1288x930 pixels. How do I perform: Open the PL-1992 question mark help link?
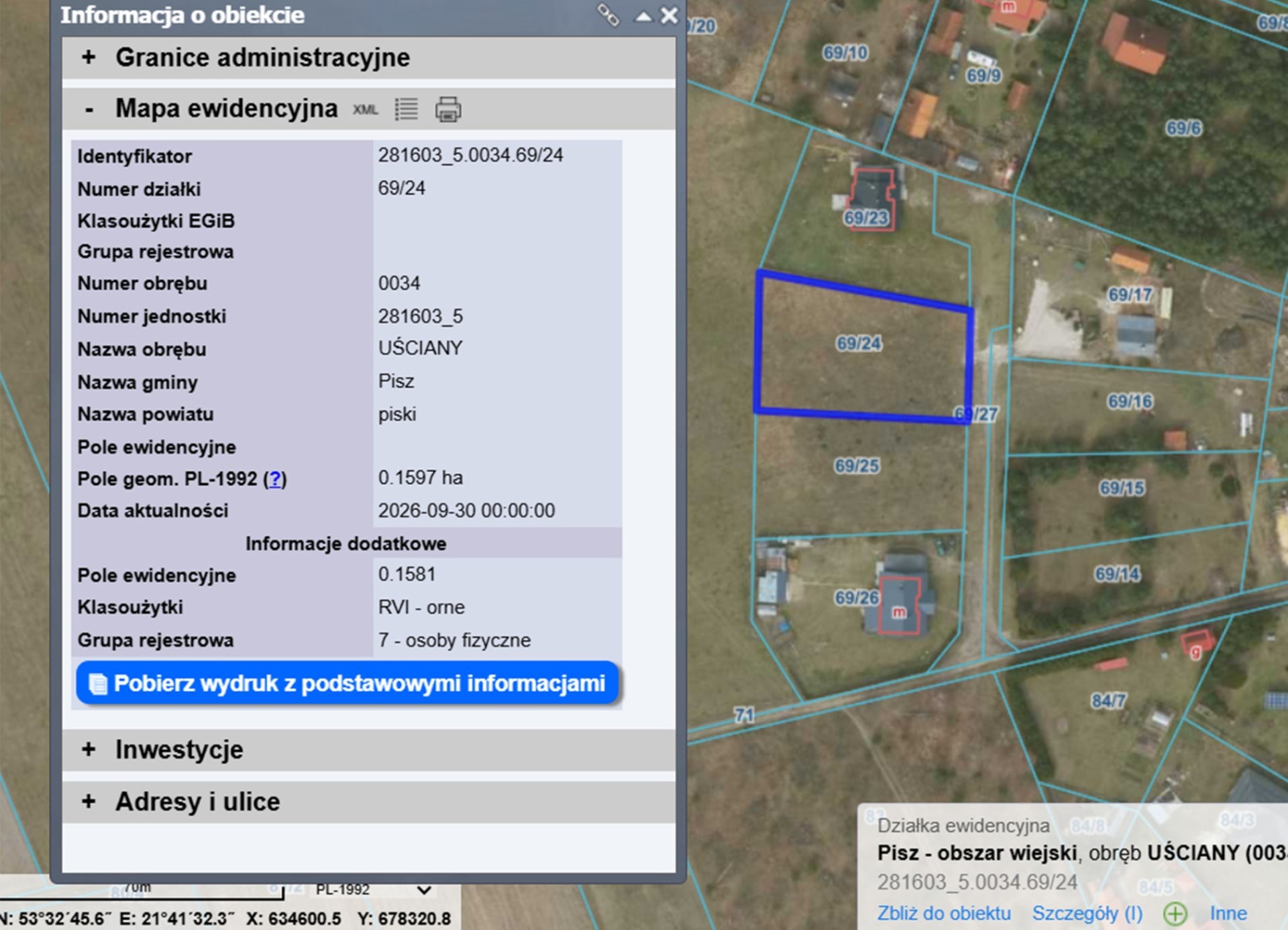pyautogui.click(x=275, y=479)
